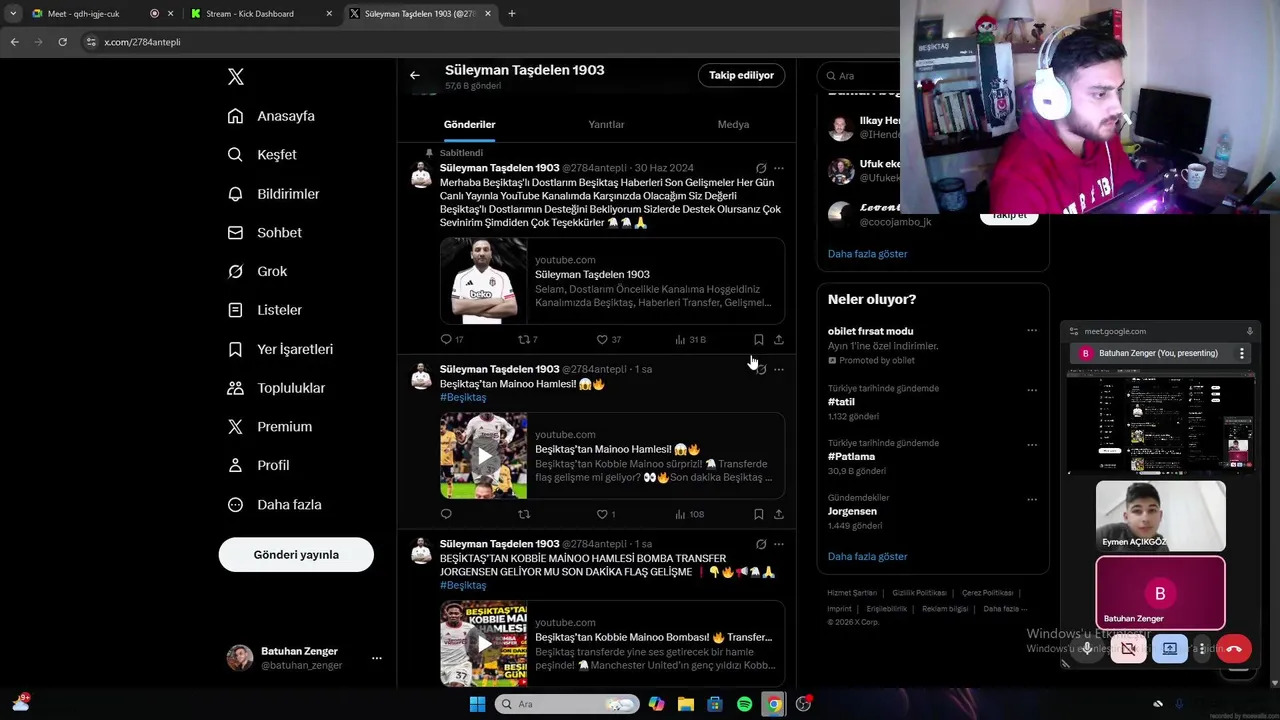Switch to Gönderiler tab
This screenshot has width=1280, height=720.
click(469, 125)
